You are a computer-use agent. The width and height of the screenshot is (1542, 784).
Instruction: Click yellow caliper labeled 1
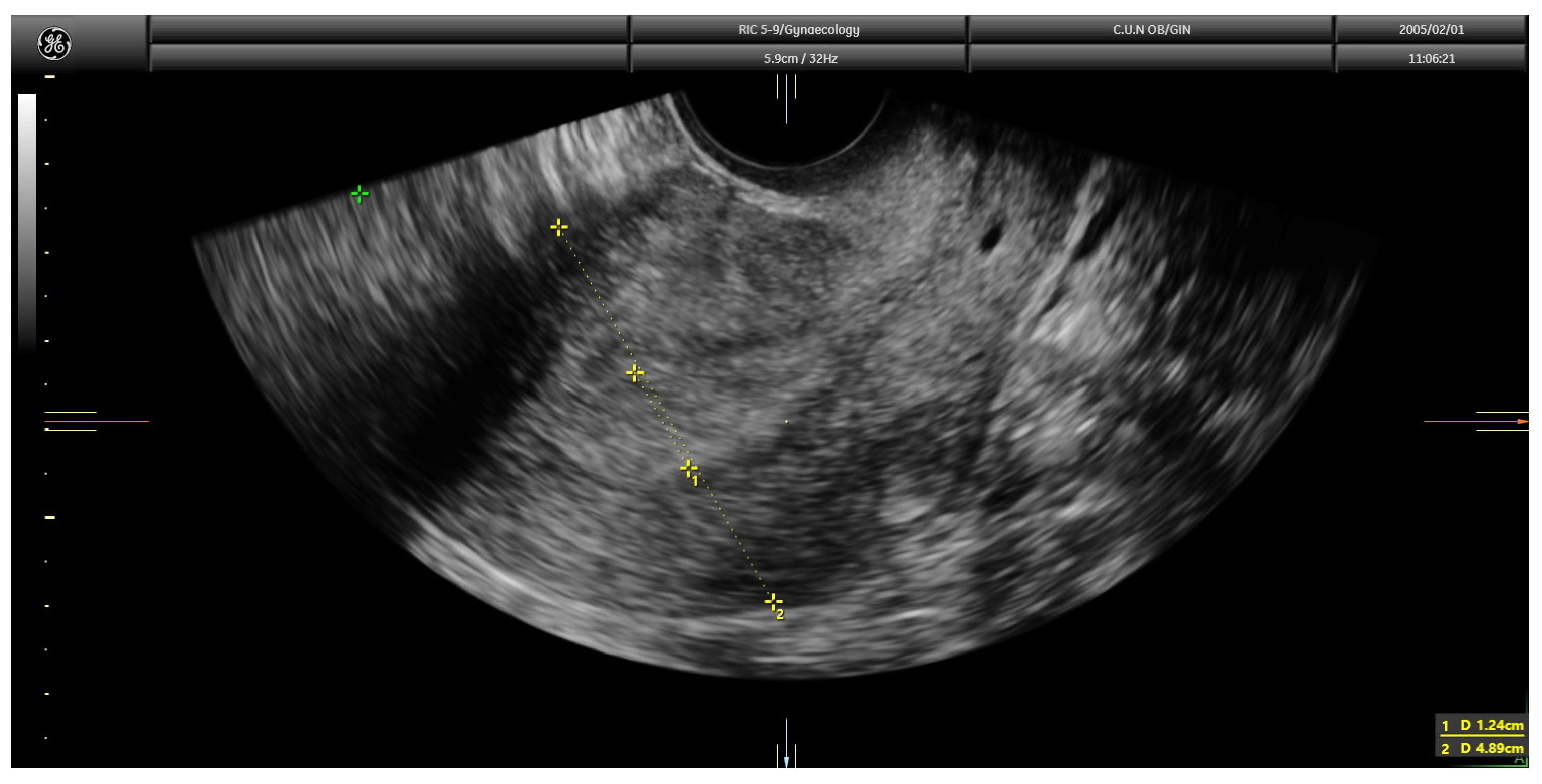click(x=688, y=468)
